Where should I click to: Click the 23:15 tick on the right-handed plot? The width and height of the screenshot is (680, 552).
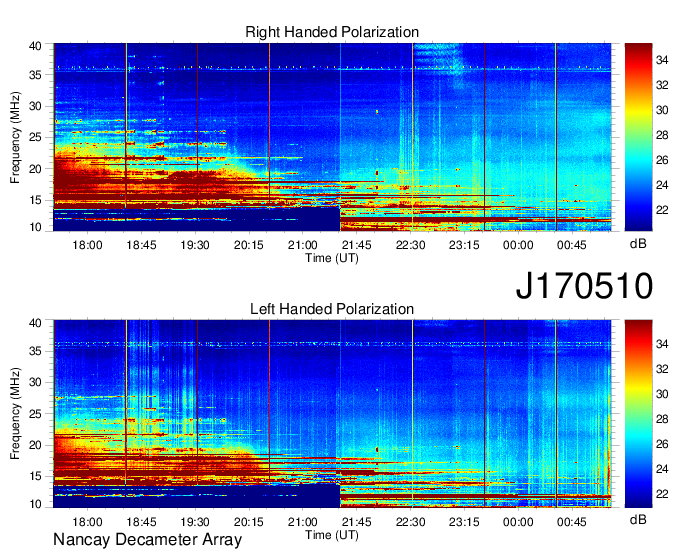pos(464,245)
